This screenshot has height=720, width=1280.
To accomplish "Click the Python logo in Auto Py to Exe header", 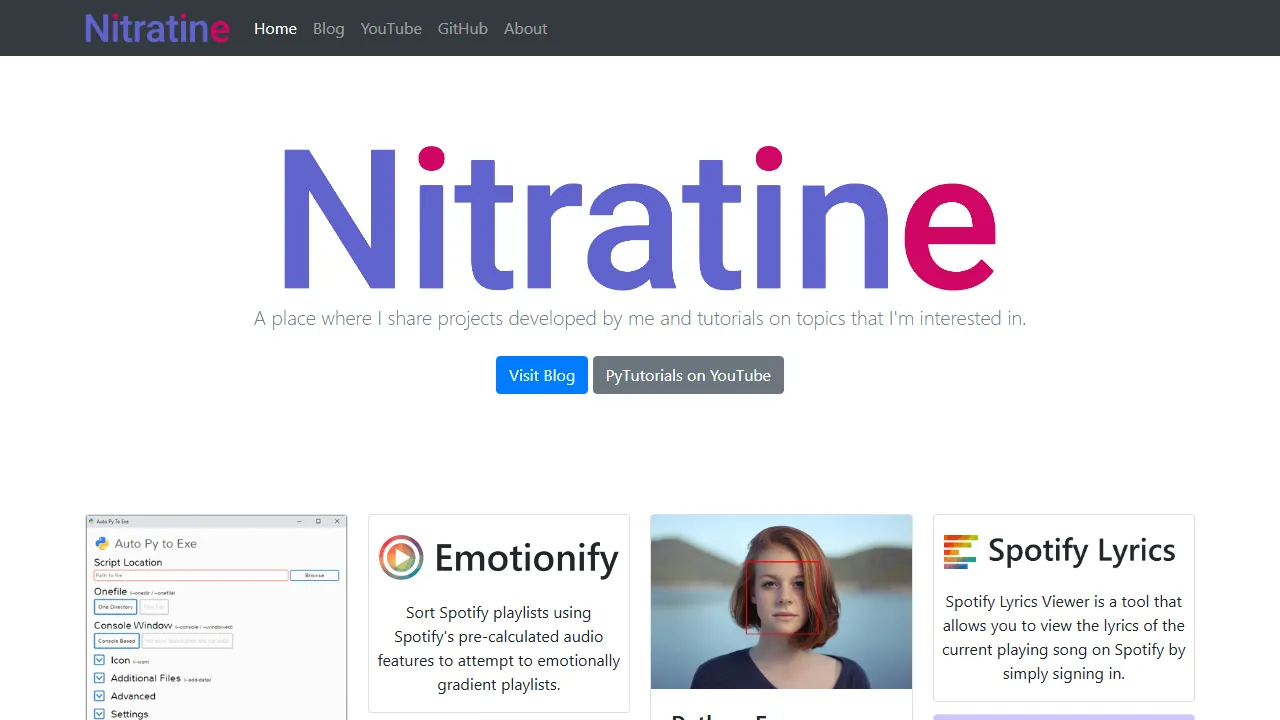I will click(101, 543).
